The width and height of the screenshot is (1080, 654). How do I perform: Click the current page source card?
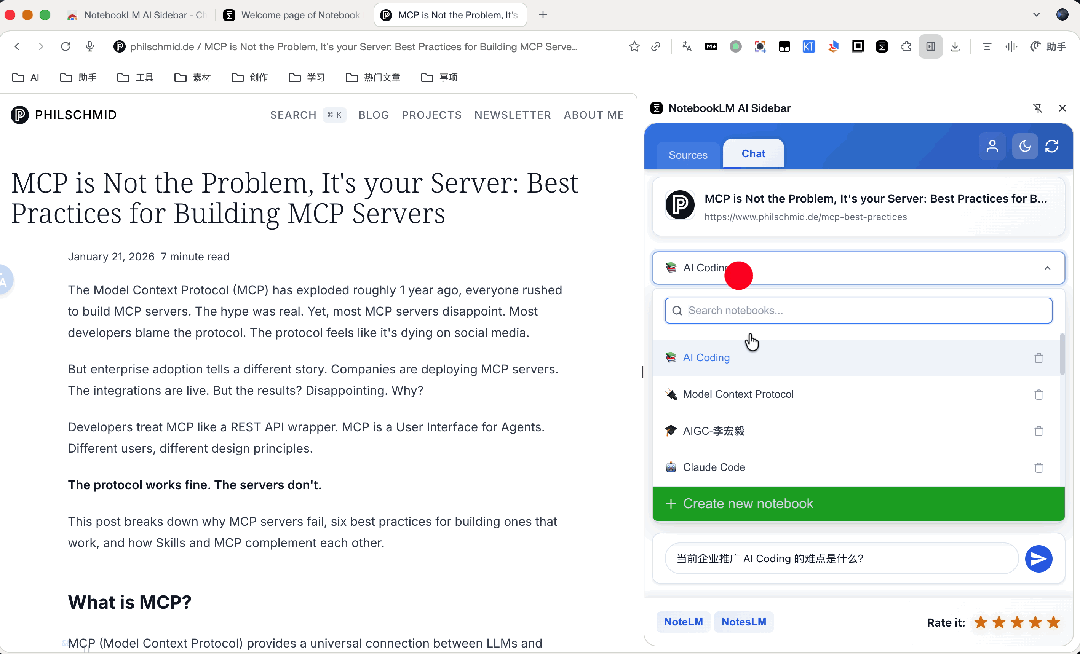pyautogui.click(x=858, y=207)
